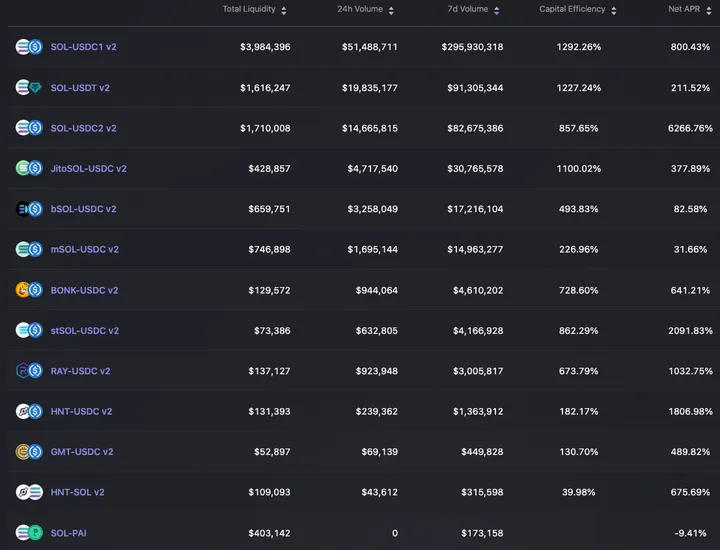Click the JitoSOL-USDC v2 token pair icon
This screenshot has width=720, height=550.
pos(28,169)
